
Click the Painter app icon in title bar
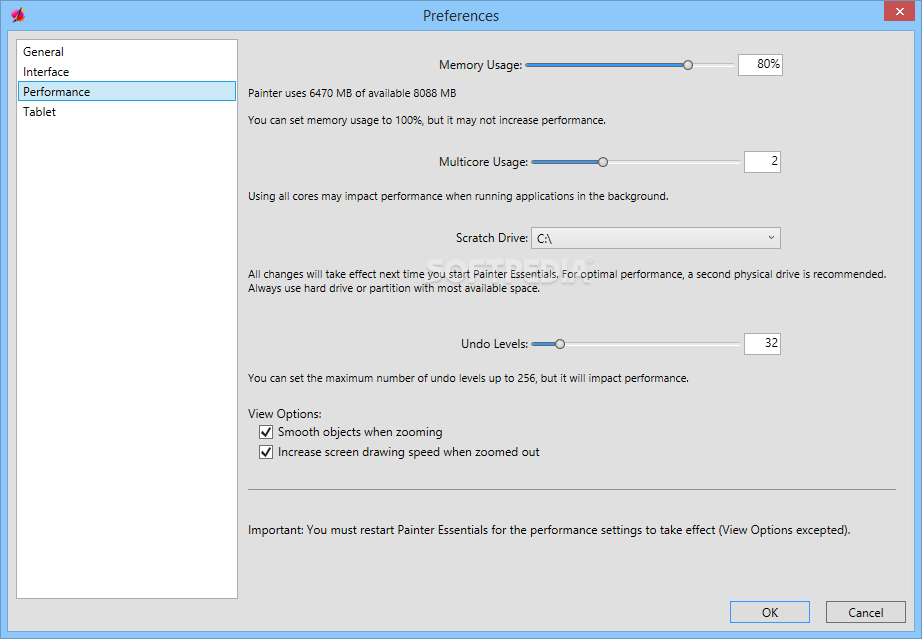(x=17, y=15)
